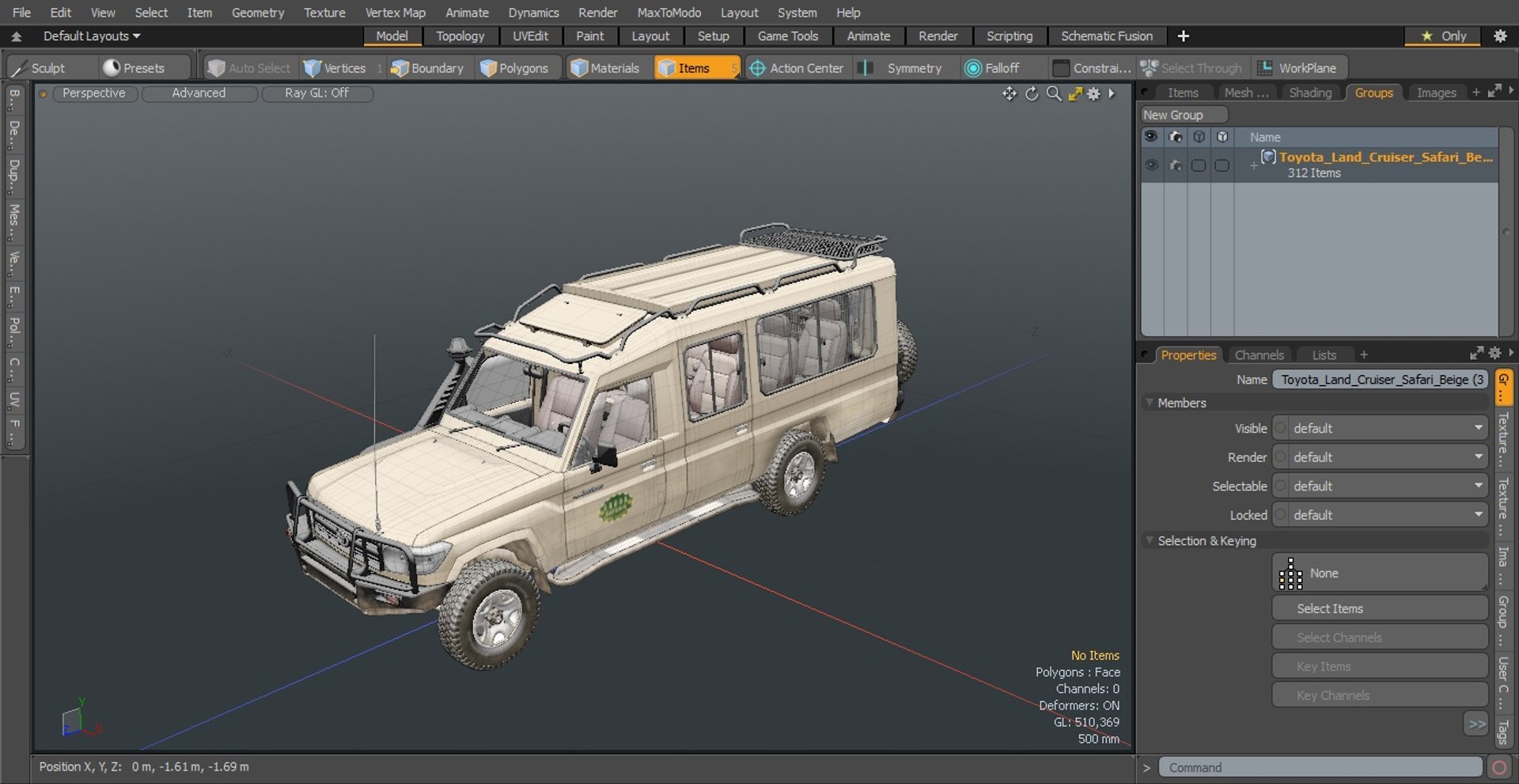Maximize the Properties panel
The width and height of the screenshot is (1519, 784).
point(1476,354)
